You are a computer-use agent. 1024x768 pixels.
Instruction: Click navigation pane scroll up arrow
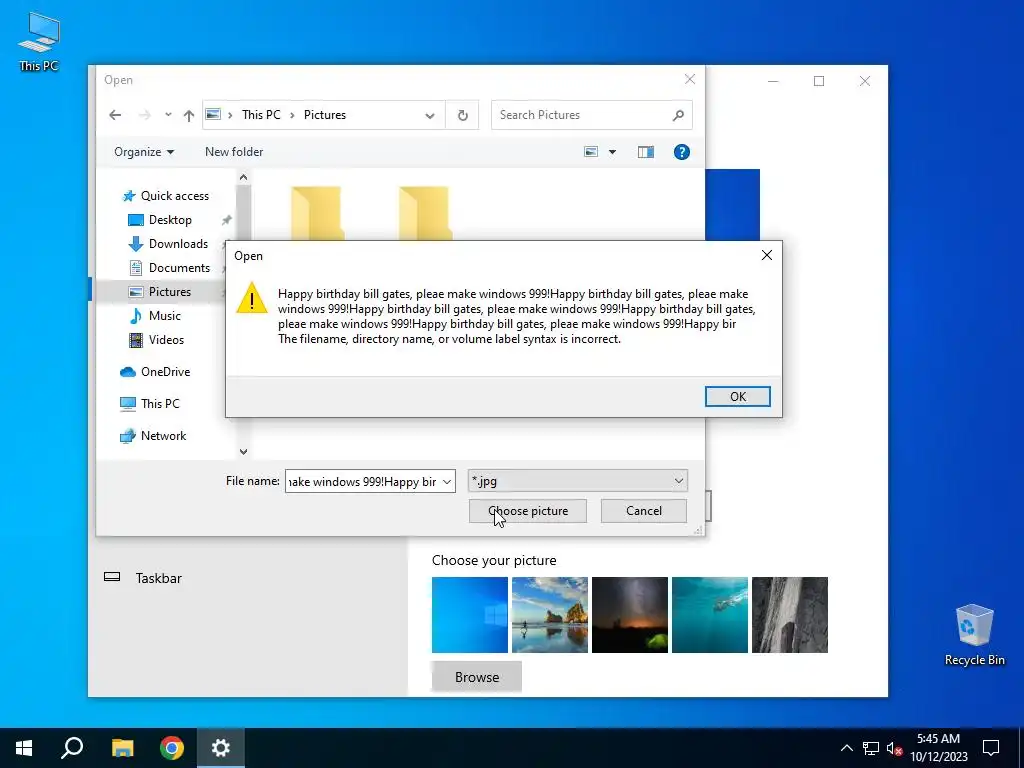pos(243,177)
